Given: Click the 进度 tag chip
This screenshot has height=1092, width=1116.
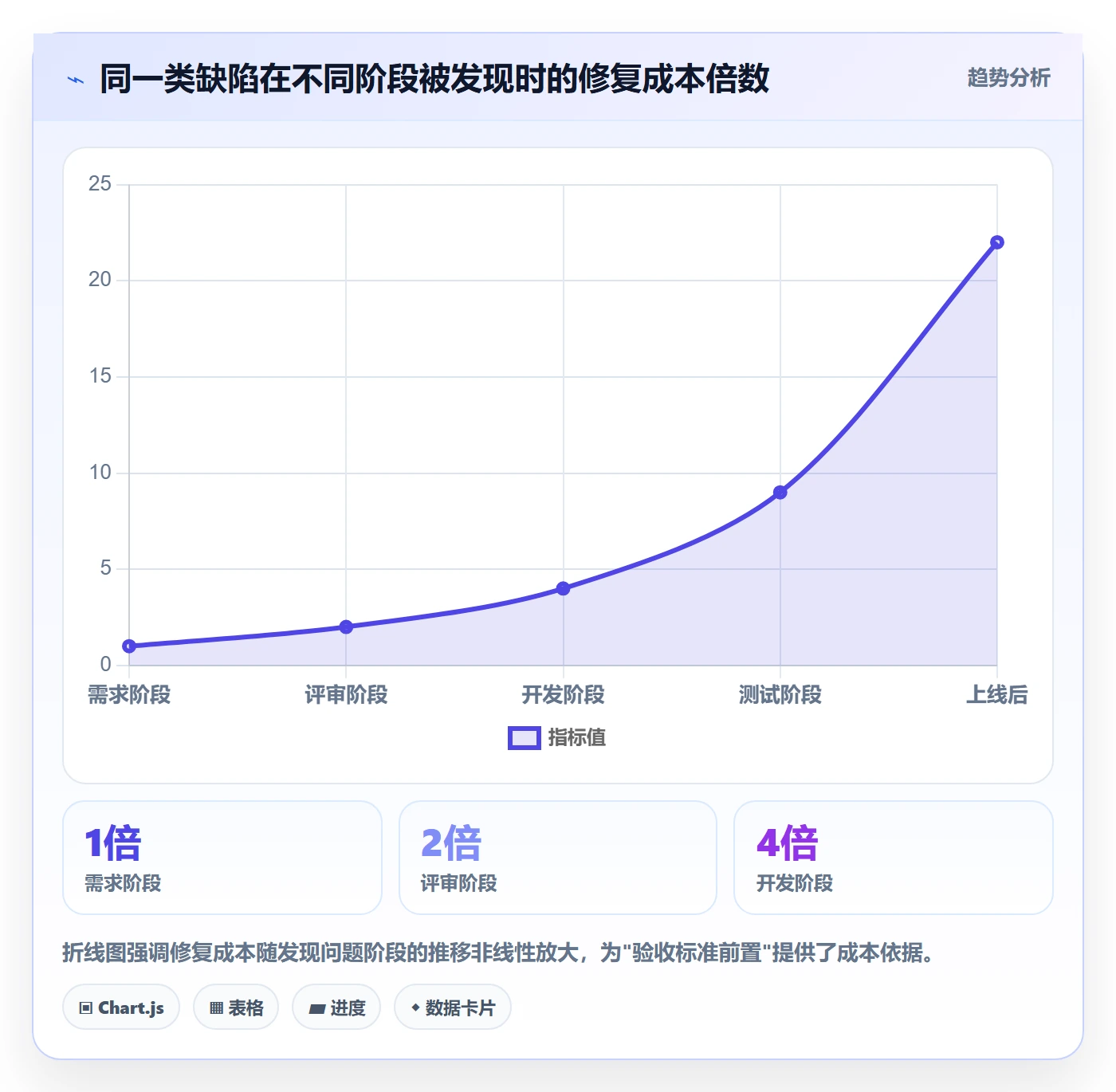Looking at the screenshot, I should pos(336,1008).
